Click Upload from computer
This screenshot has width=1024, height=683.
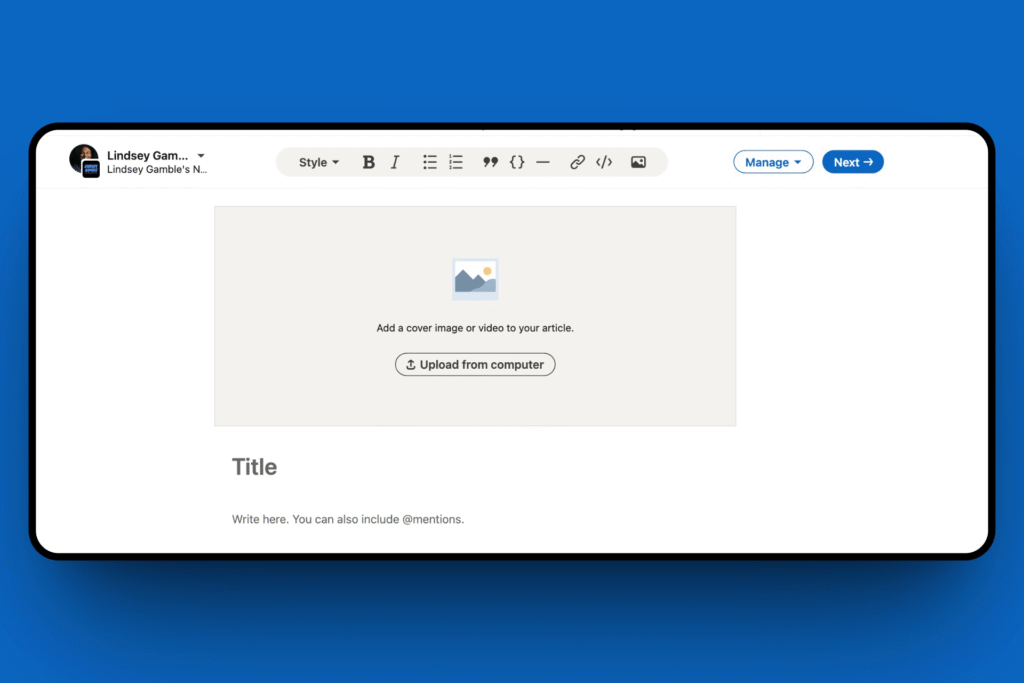(475, 365)
